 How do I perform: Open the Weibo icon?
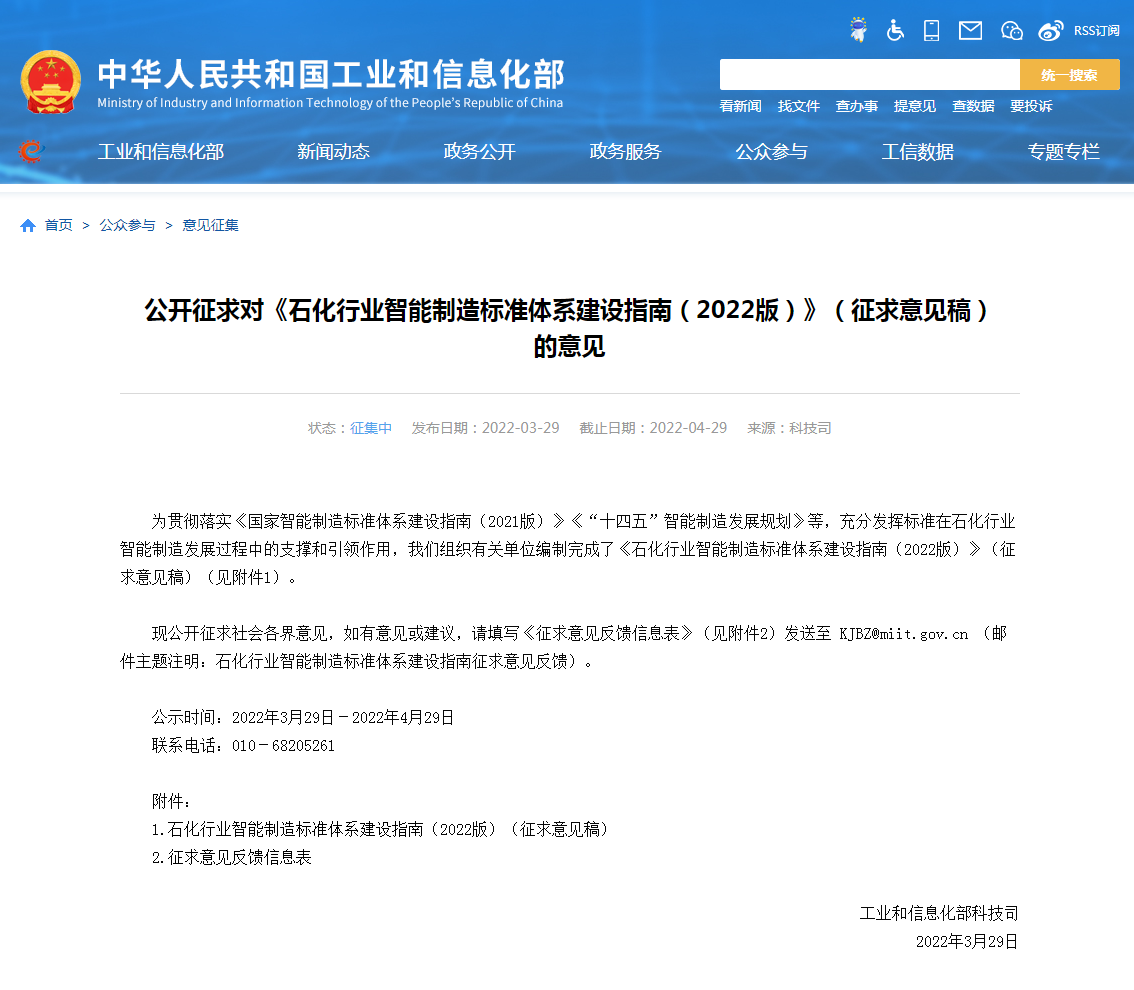point(1051,30)
